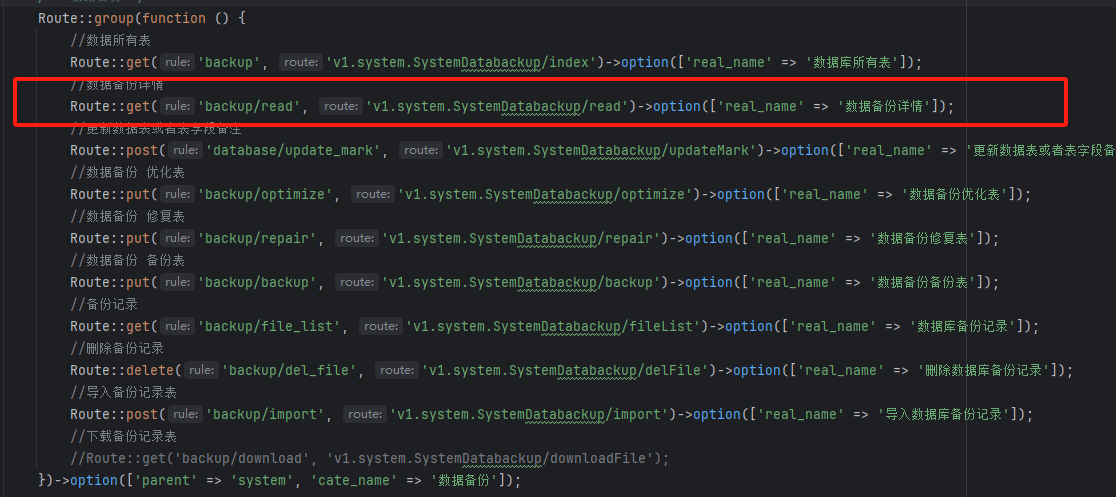This screenshot has width=1116, height=497.
Task: Click the route: hint before SystemDatabackup/index
Action: pos(300,62)
